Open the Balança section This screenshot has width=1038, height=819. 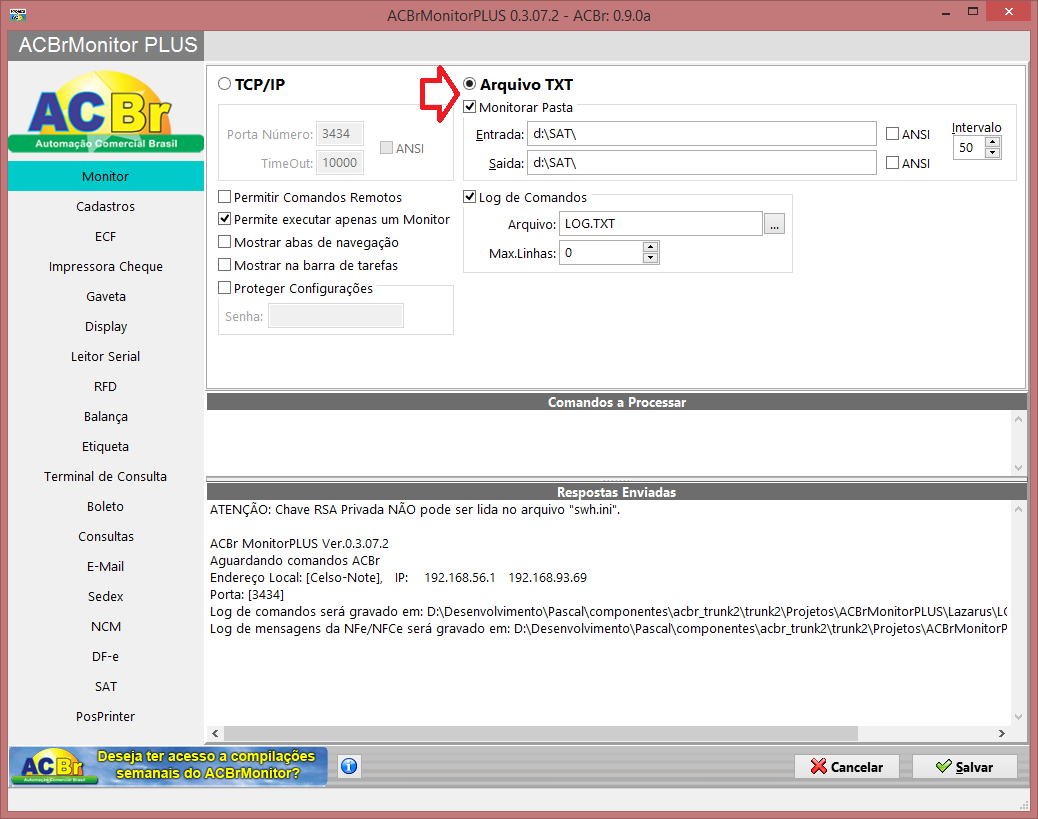106,416
